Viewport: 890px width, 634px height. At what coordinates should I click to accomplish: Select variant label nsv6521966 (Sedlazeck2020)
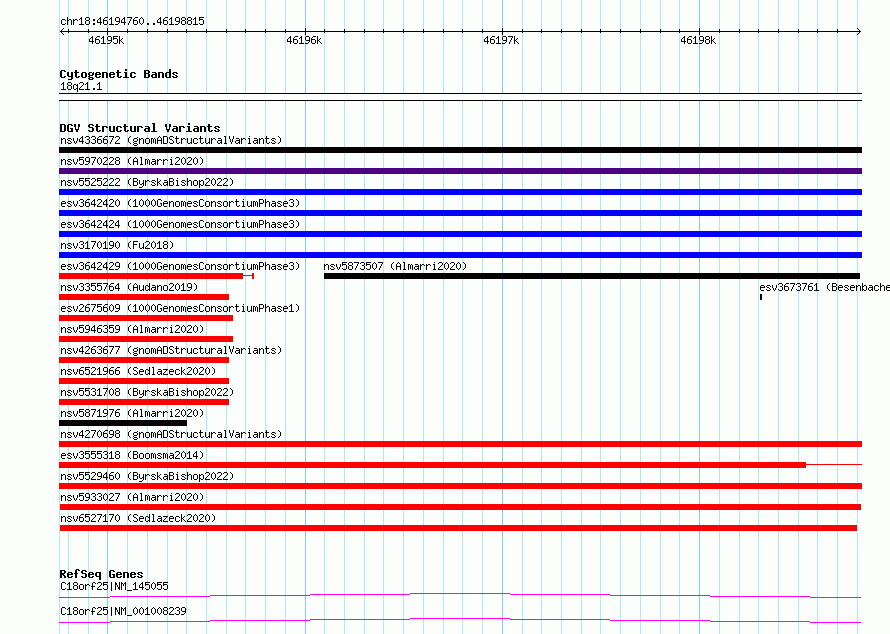tap(138, 371)
